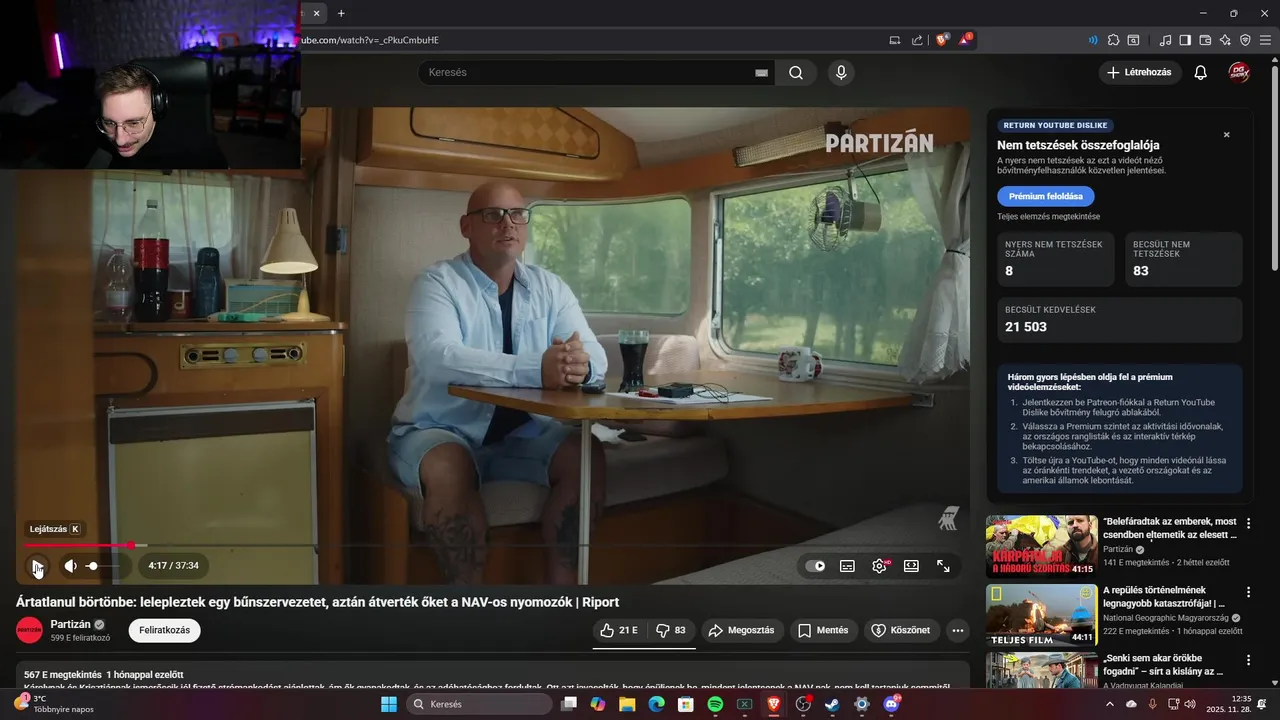Click the Prémium feloldása button
The width and height of the screenshot is (1280, 720).
[1046, 196]
